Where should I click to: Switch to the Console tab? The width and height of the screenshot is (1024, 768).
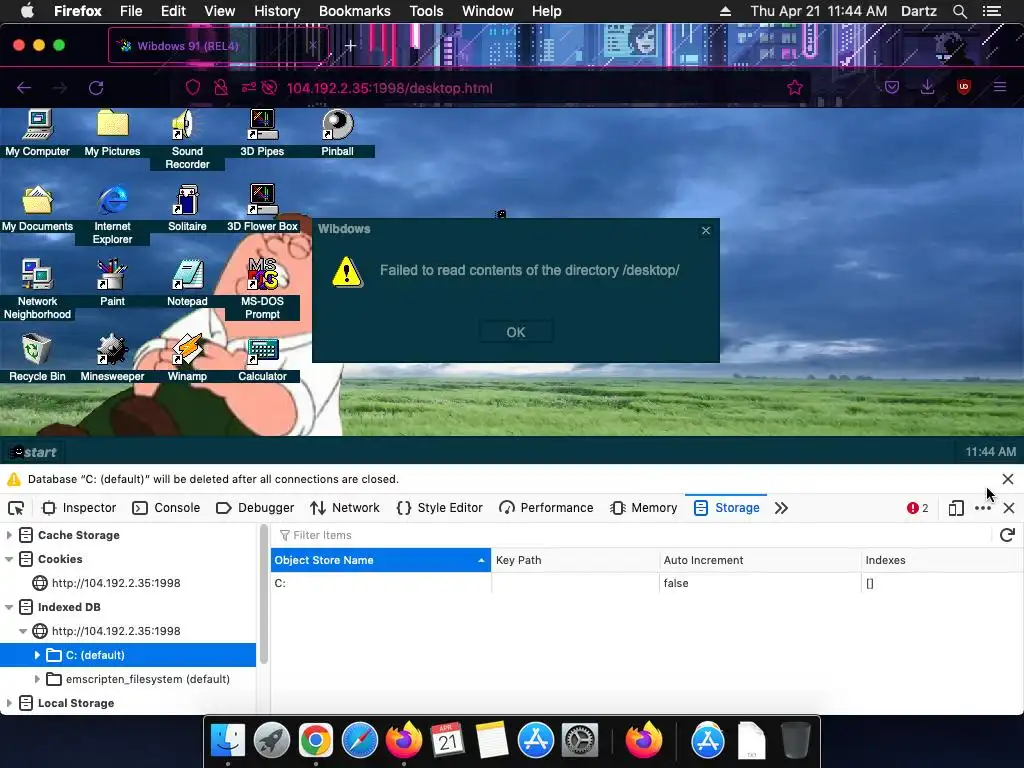(x=166, y=508)
